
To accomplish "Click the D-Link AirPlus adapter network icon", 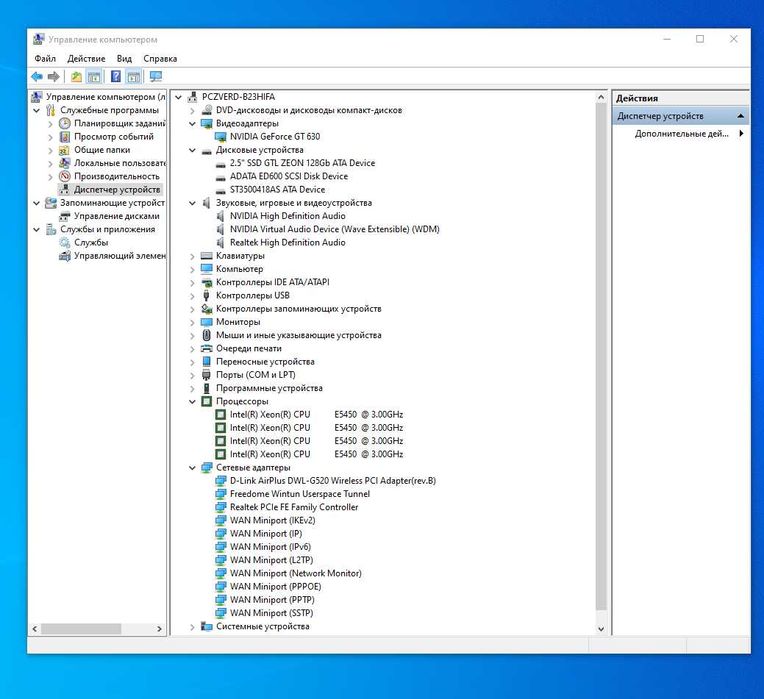I will pyautogui.click(x=221, y=481).
